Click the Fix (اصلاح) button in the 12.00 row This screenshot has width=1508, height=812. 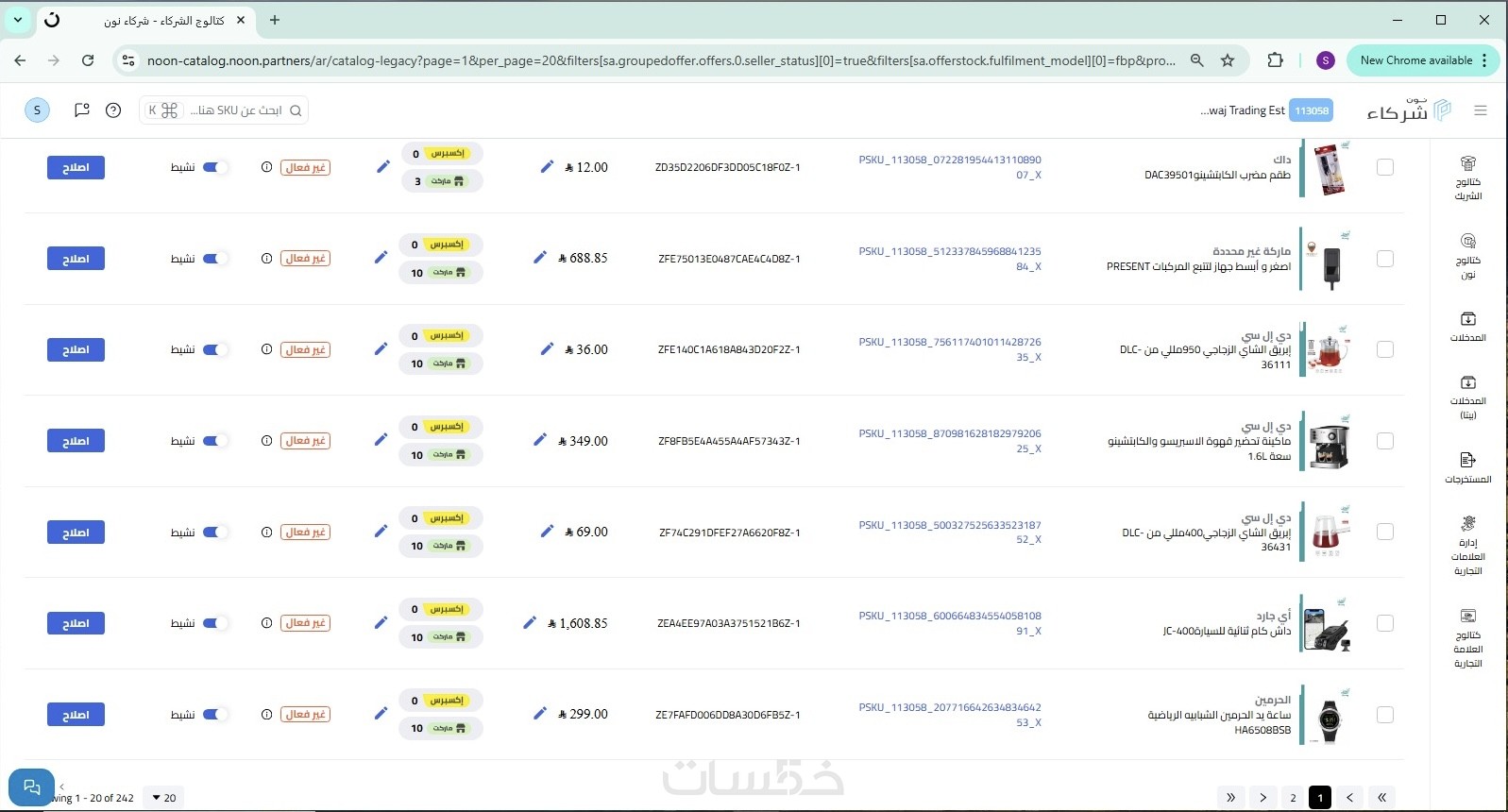[x=76, y=167]
